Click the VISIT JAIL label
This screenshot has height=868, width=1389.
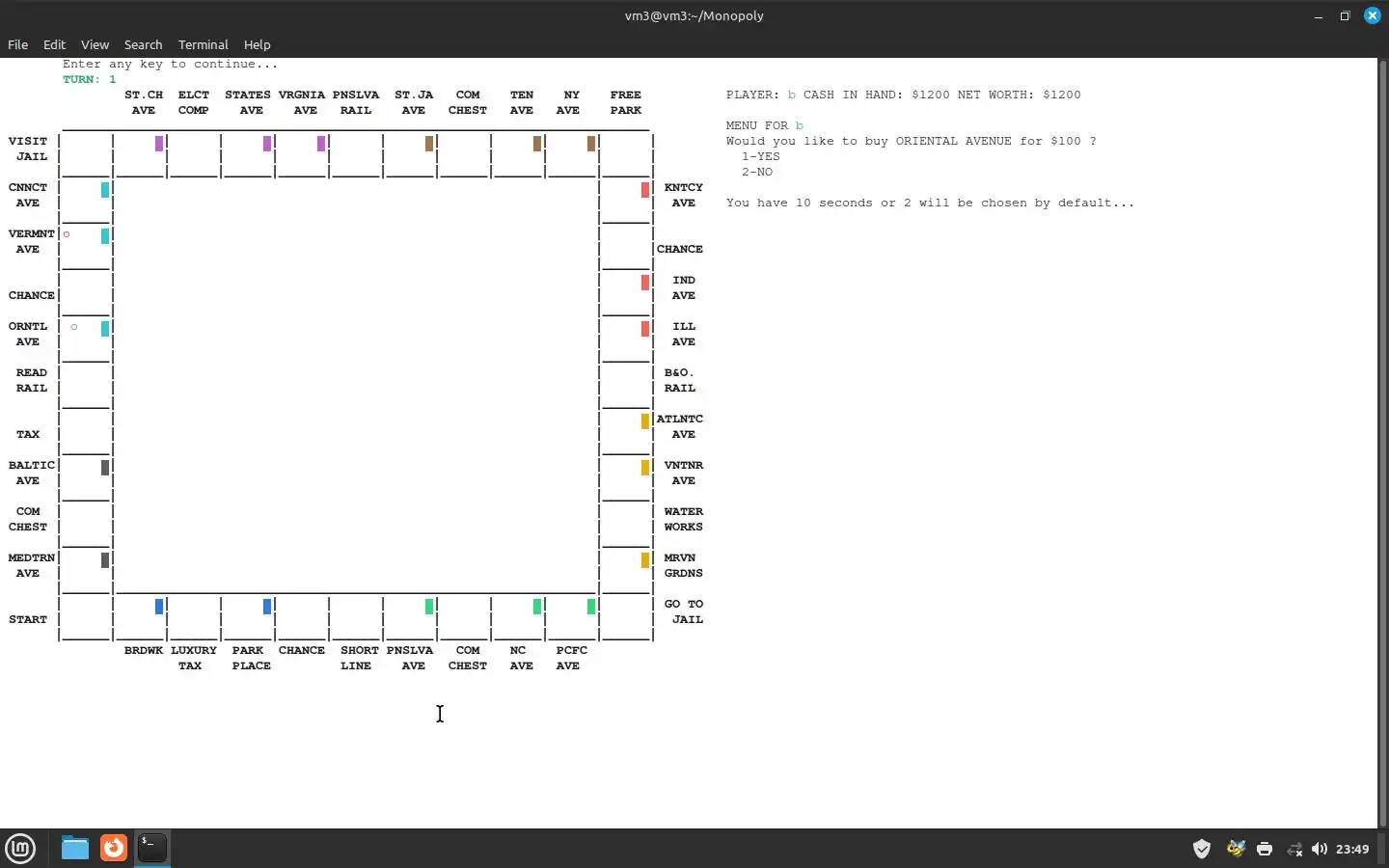28,149
